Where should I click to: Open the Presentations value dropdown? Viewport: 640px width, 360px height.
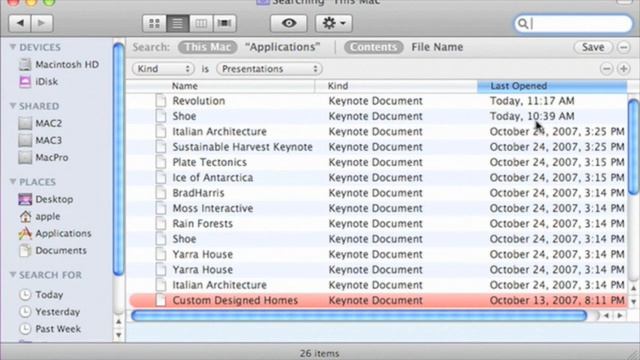(x=269, y=69)
